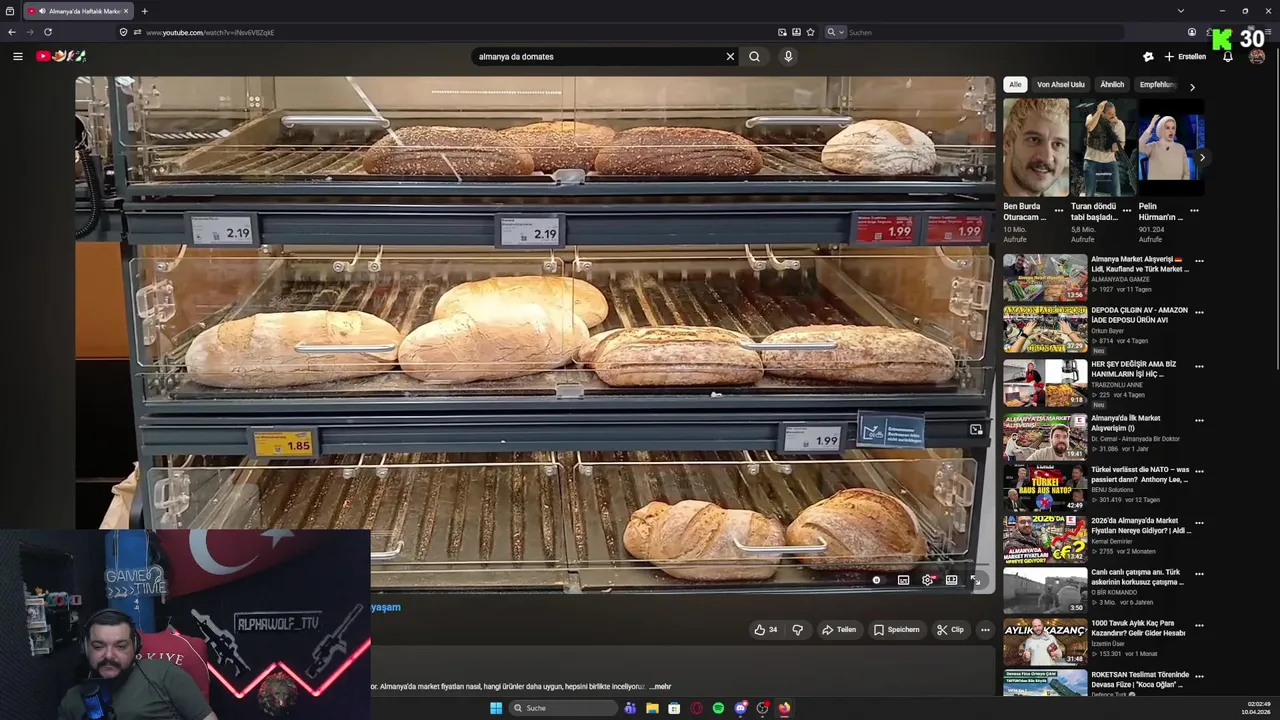Open a new browser tab

(144, 11)
